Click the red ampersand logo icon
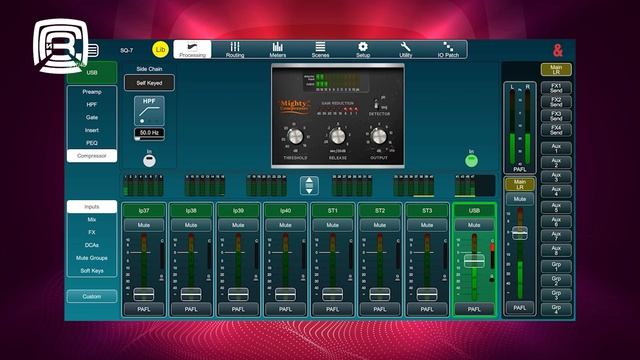Viewport: 640px width, 360px height. pos(558,50)
